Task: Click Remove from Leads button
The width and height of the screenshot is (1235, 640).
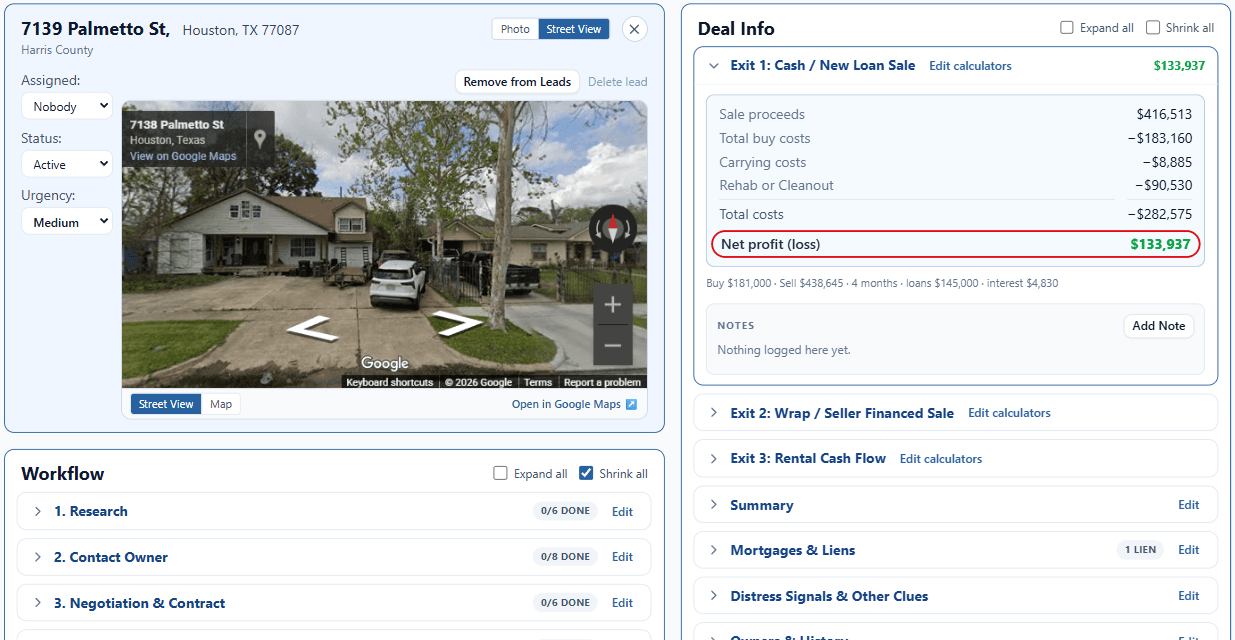Action: [x=517, y=82]
